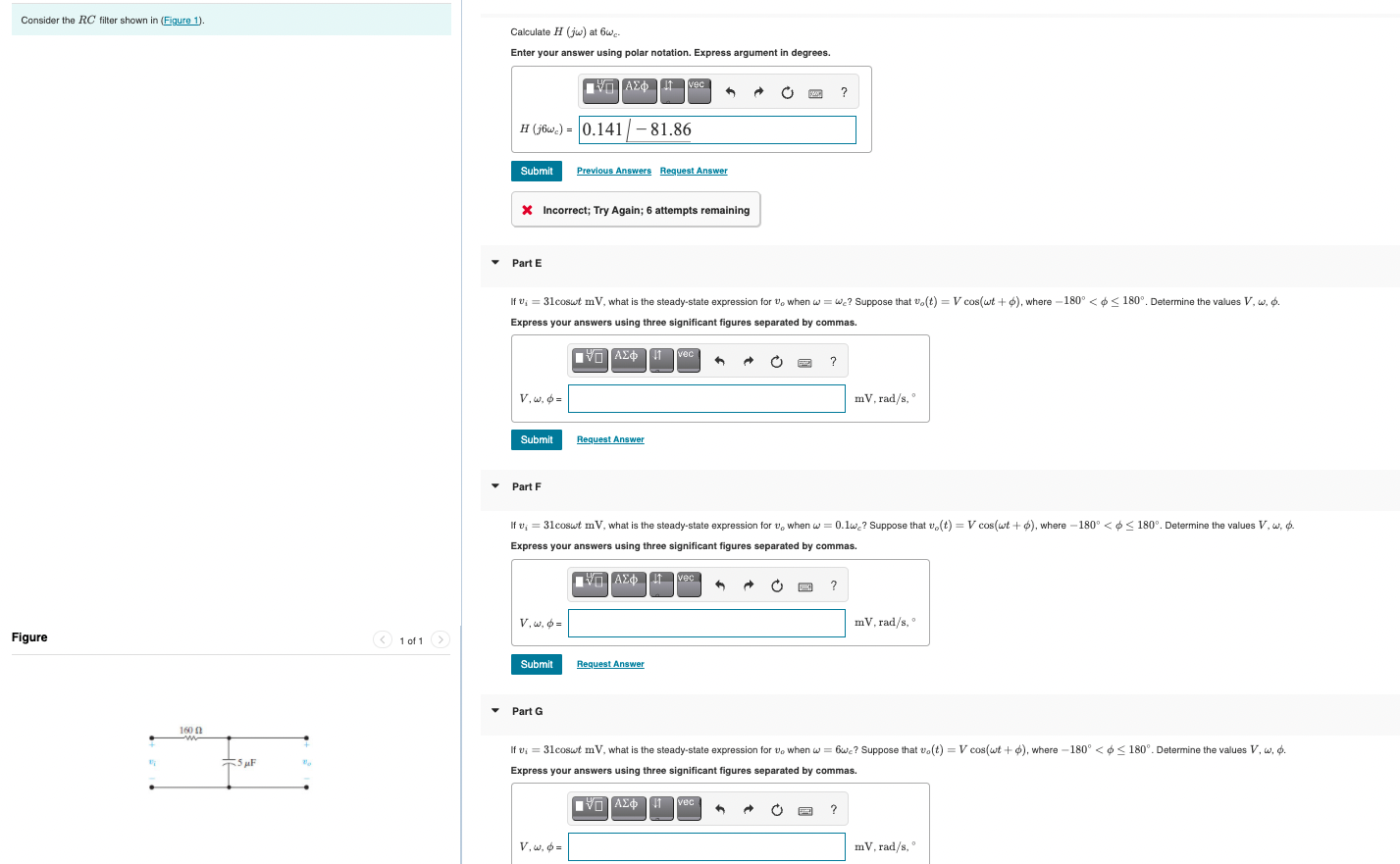View Previous Answers link
This screenshot has height=864, width=1400.
[614, 171]
